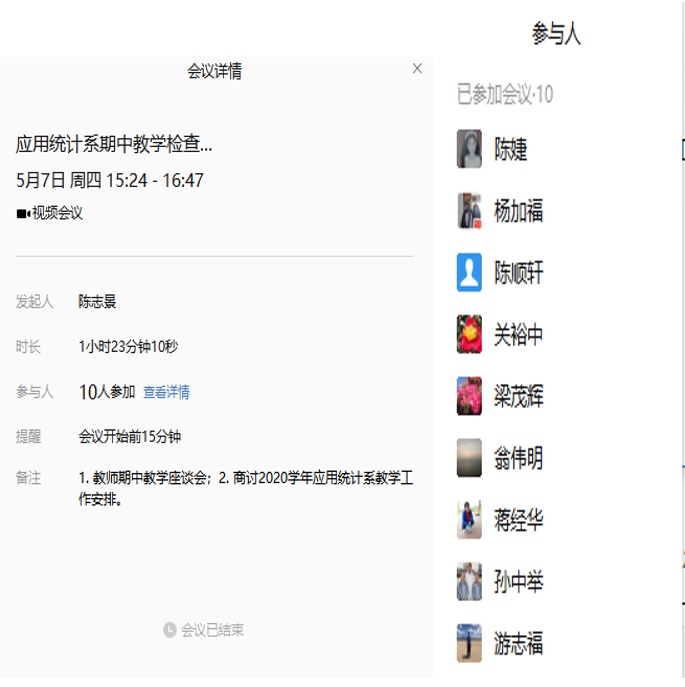The image size is (685, 687).
Task: Select participant name 关裕中
Action: pos(519,335)
